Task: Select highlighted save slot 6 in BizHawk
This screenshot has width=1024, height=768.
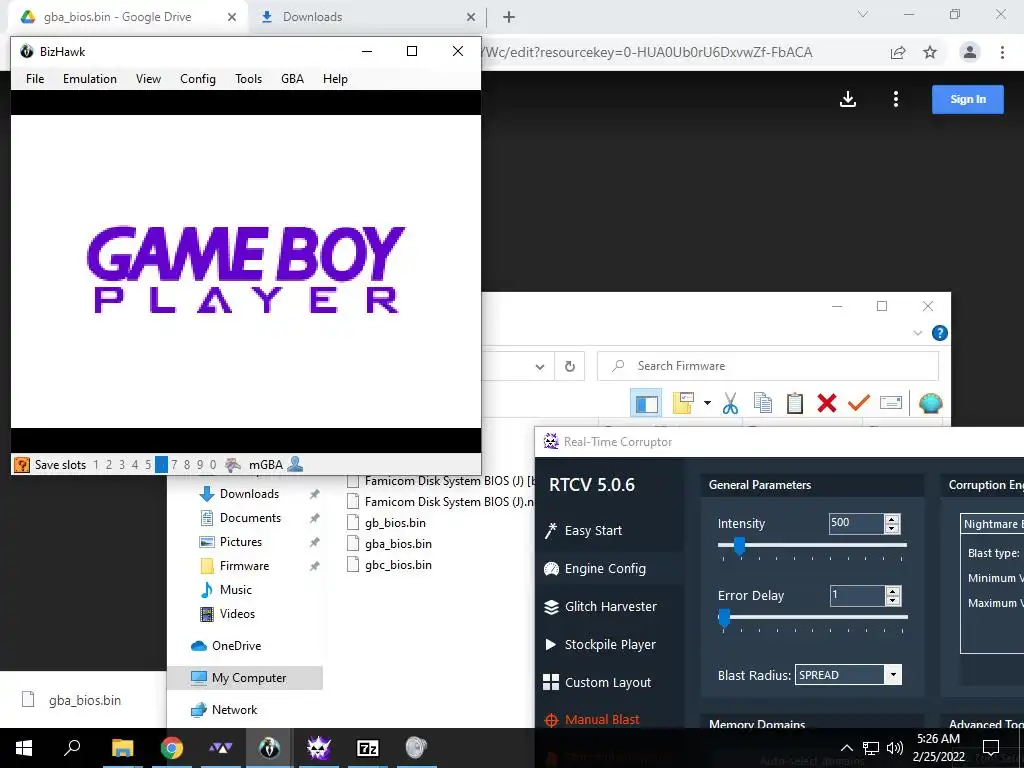Action: (161, 465)
